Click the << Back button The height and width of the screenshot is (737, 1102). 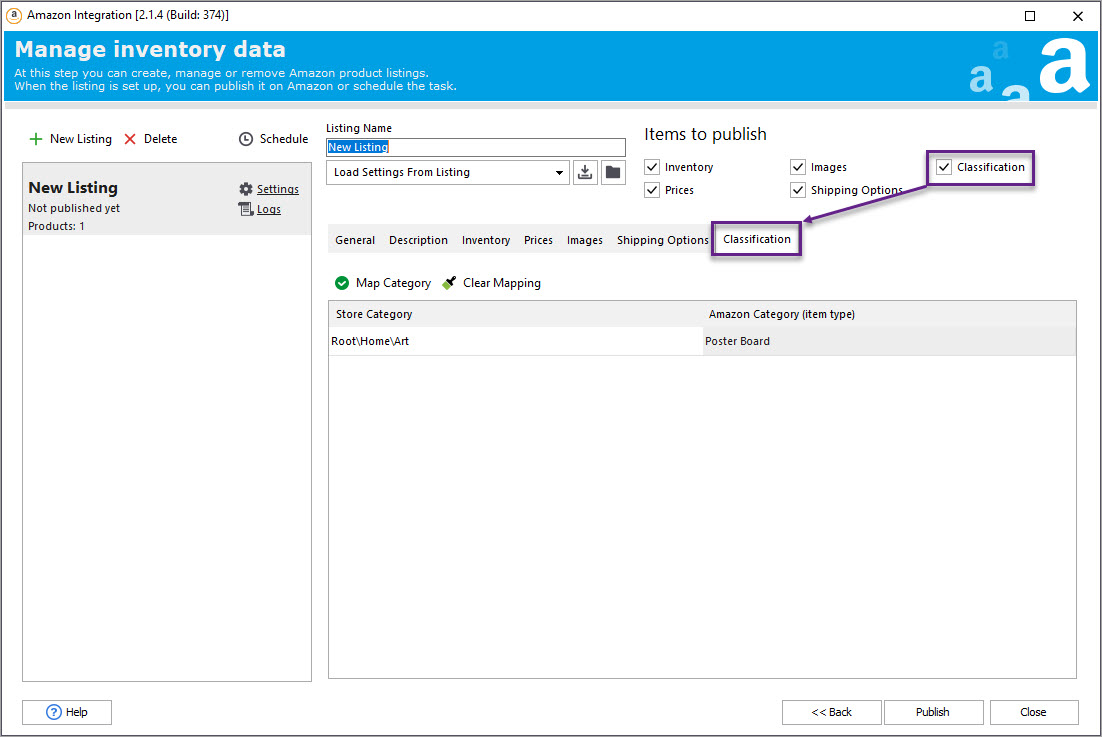coord(831,712)
